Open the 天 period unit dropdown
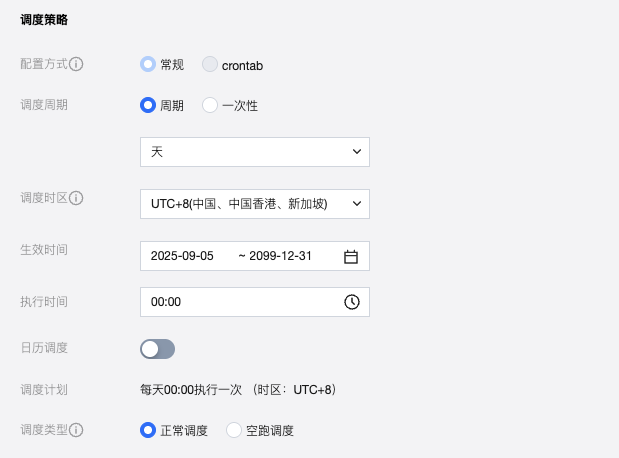The height and width of the screenshot is (458, 619). pyautogui.click(x=255, y=152)
